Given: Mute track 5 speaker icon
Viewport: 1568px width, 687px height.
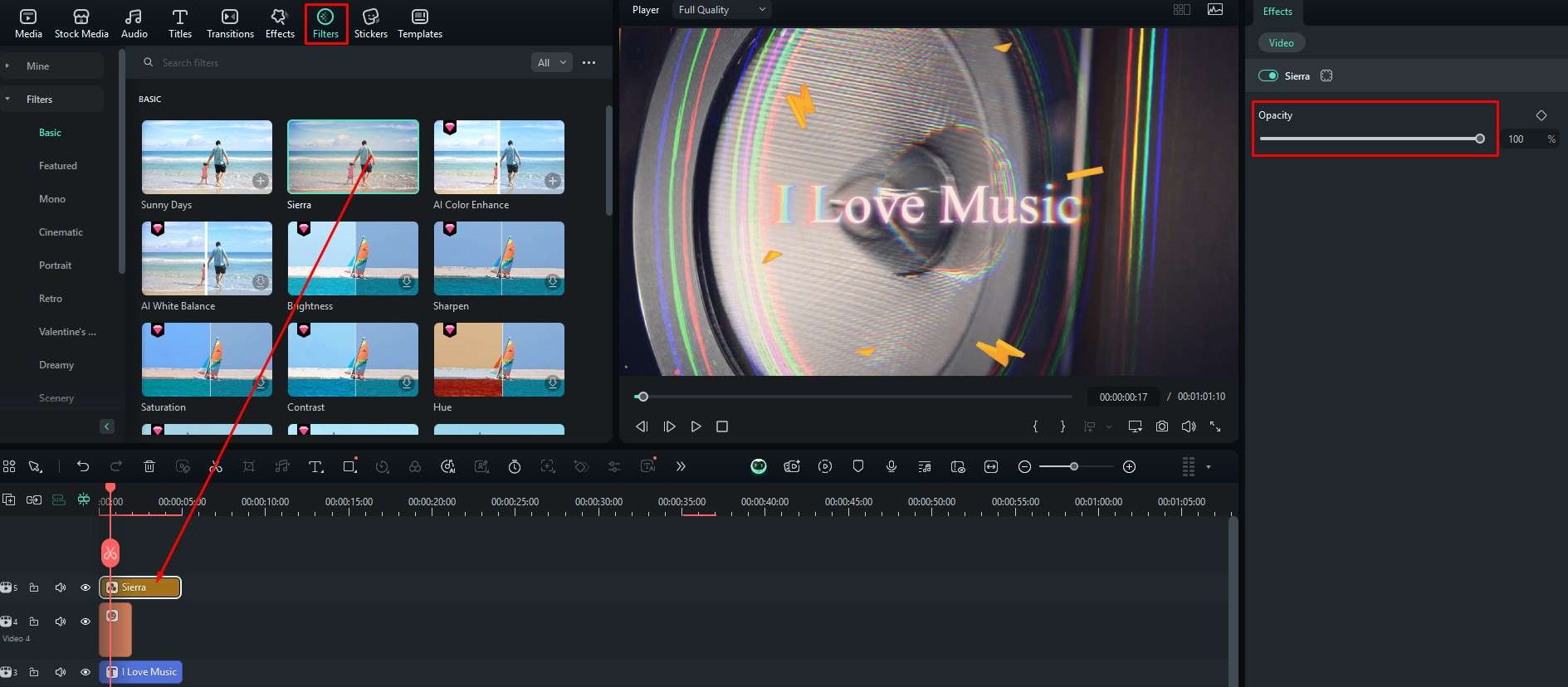Looking at the screenshot, I should click(x=60, y=587).
